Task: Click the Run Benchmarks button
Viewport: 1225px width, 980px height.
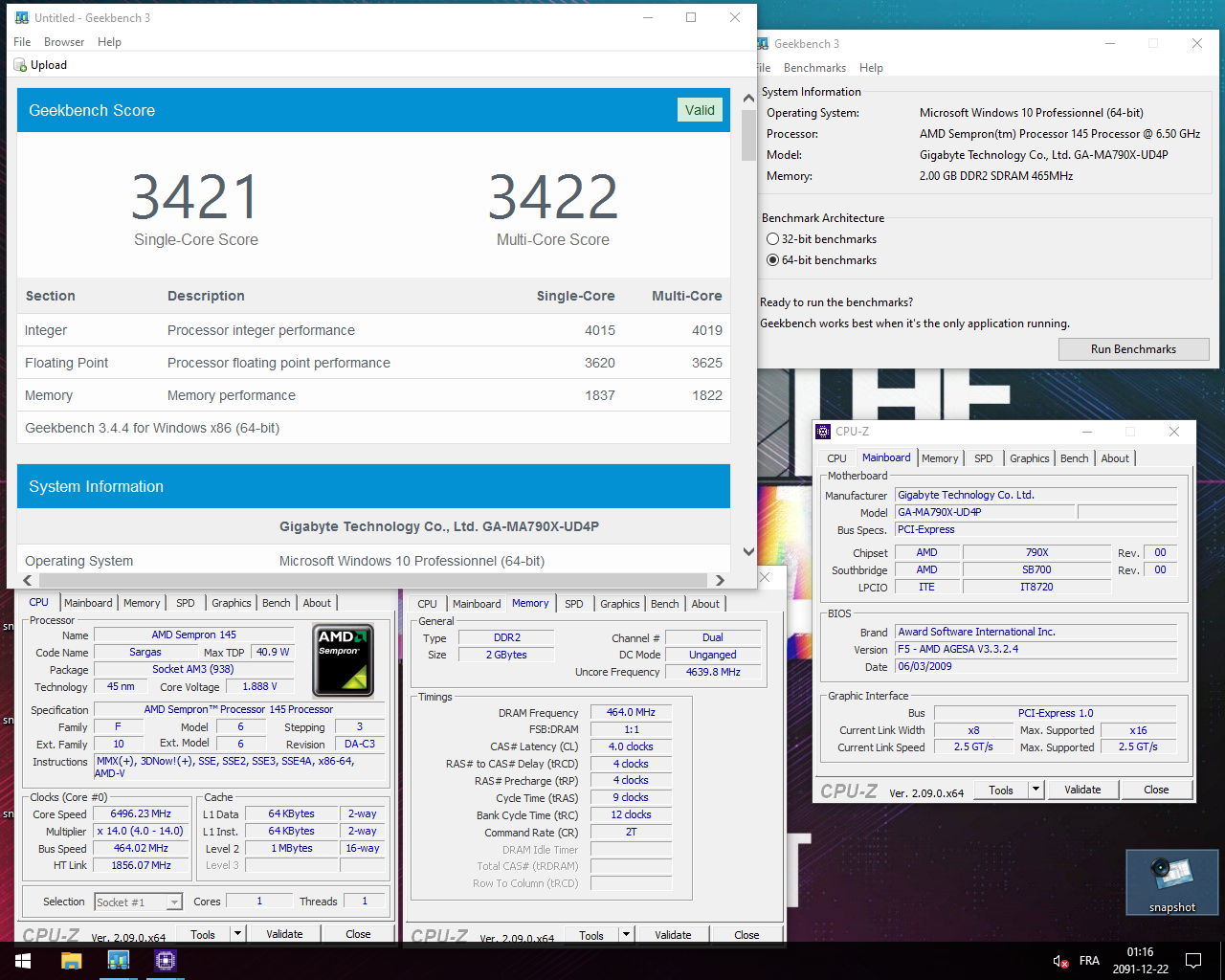Action: pos(1133,349)
